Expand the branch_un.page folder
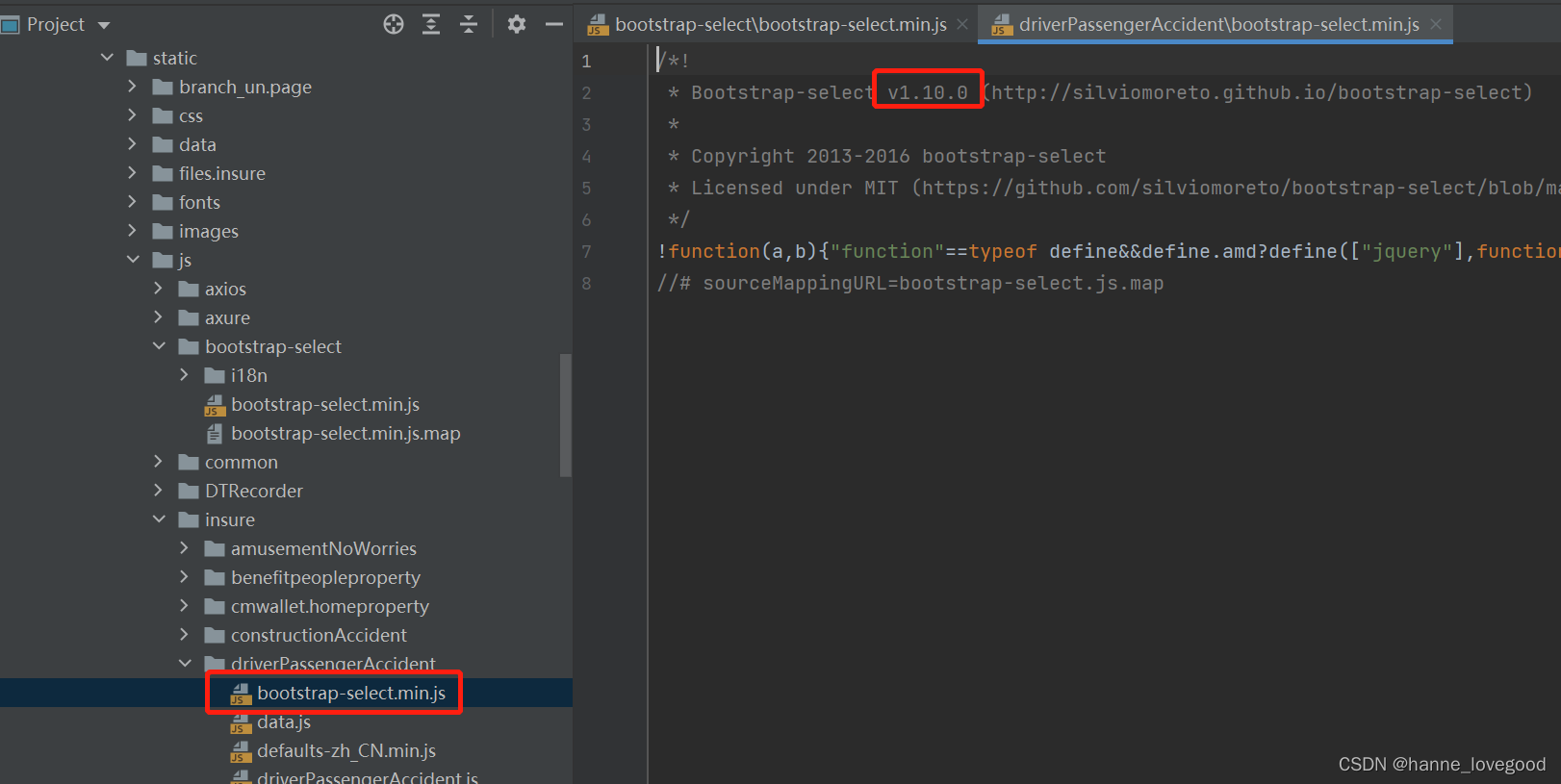This screenshot has height=784, width=1561. 133,87
